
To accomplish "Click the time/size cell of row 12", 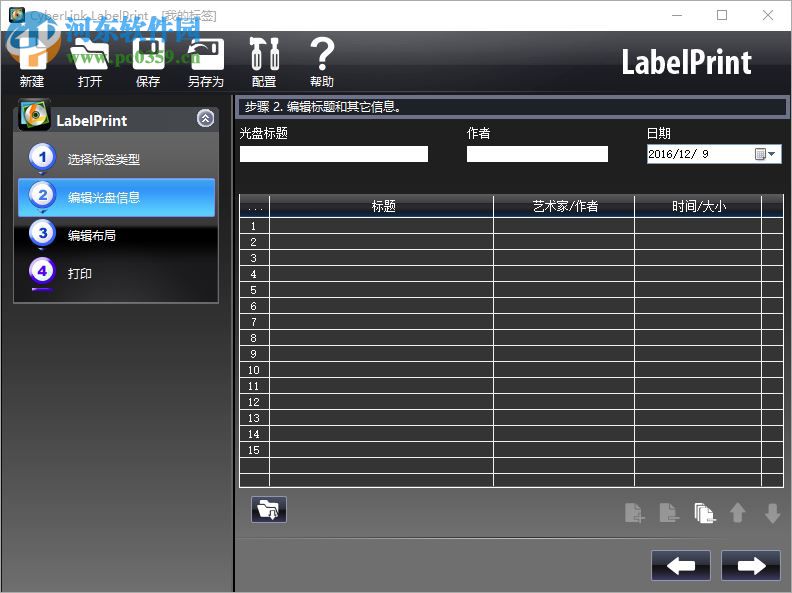I will 698,402.
